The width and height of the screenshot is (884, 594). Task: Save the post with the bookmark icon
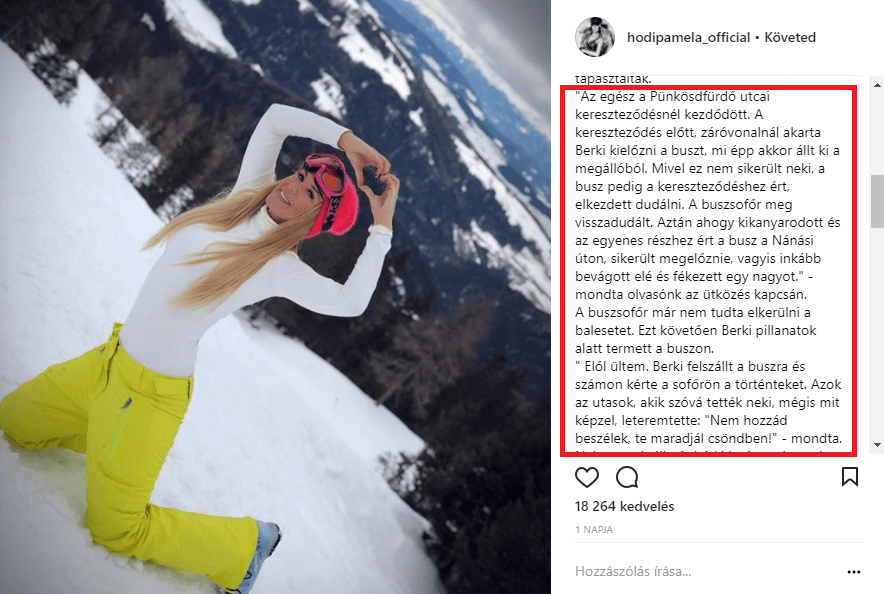tap(850, 477)
